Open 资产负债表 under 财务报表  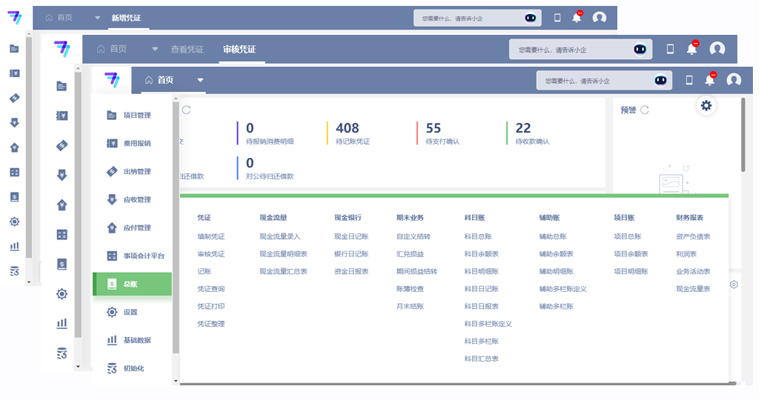point(693,237)
